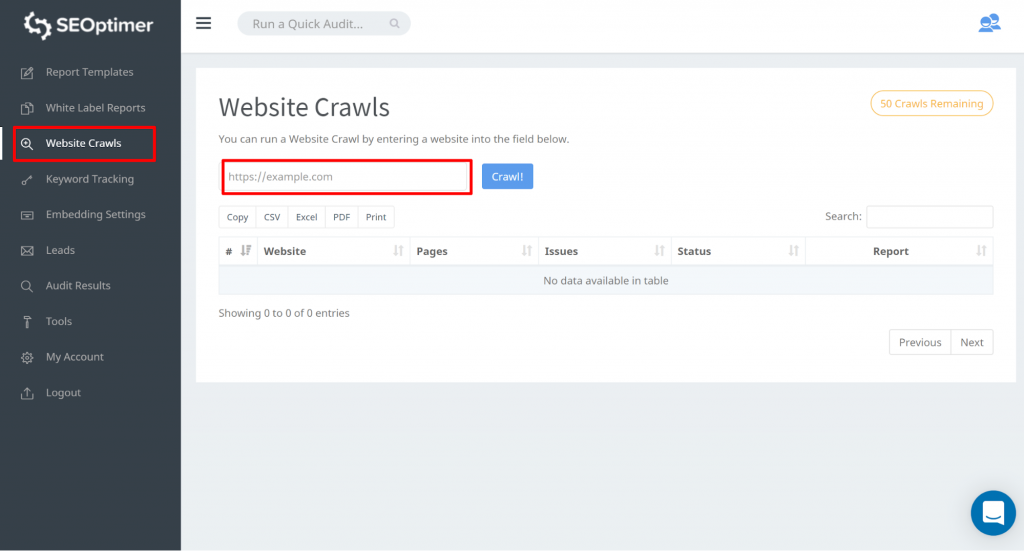Go to White Label Reports

[95, 108]
